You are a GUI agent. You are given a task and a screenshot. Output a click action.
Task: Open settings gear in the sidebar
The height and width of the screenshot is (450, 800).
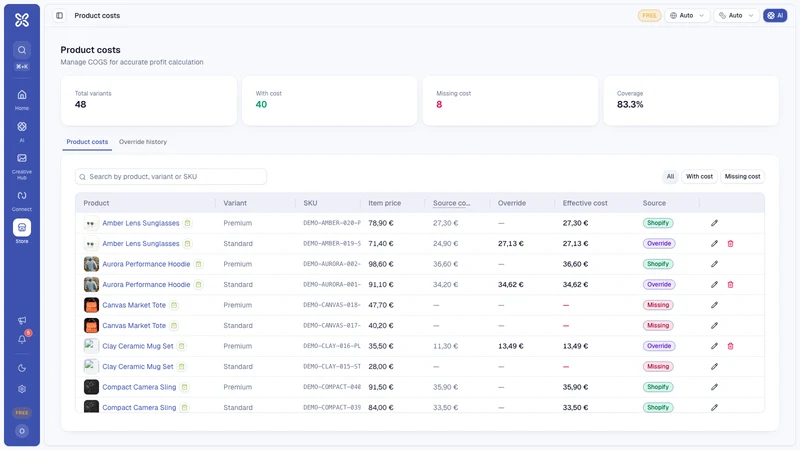click(22, 389)
